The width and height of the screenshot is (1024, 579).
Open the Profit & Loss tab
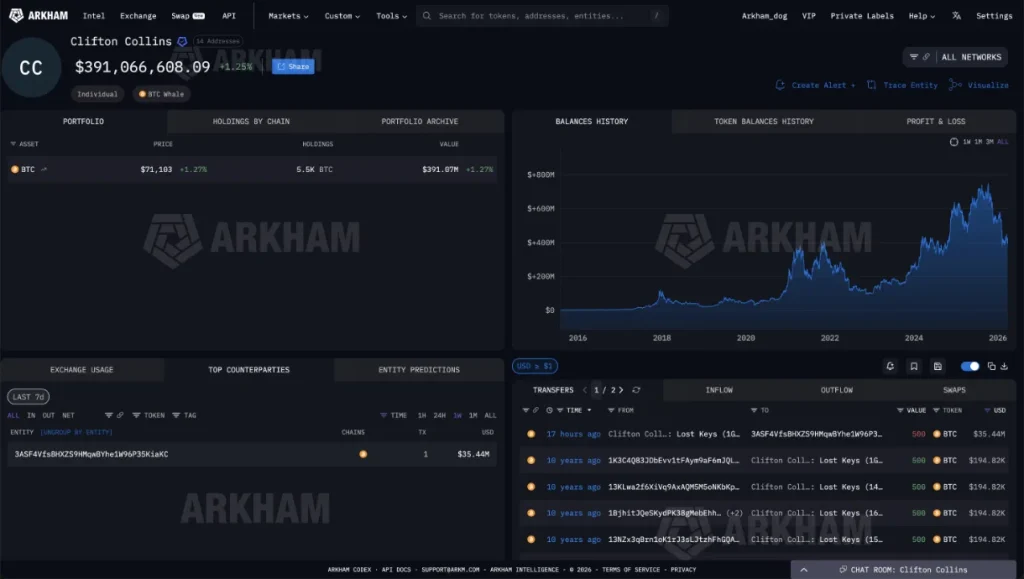click(935, 121)
